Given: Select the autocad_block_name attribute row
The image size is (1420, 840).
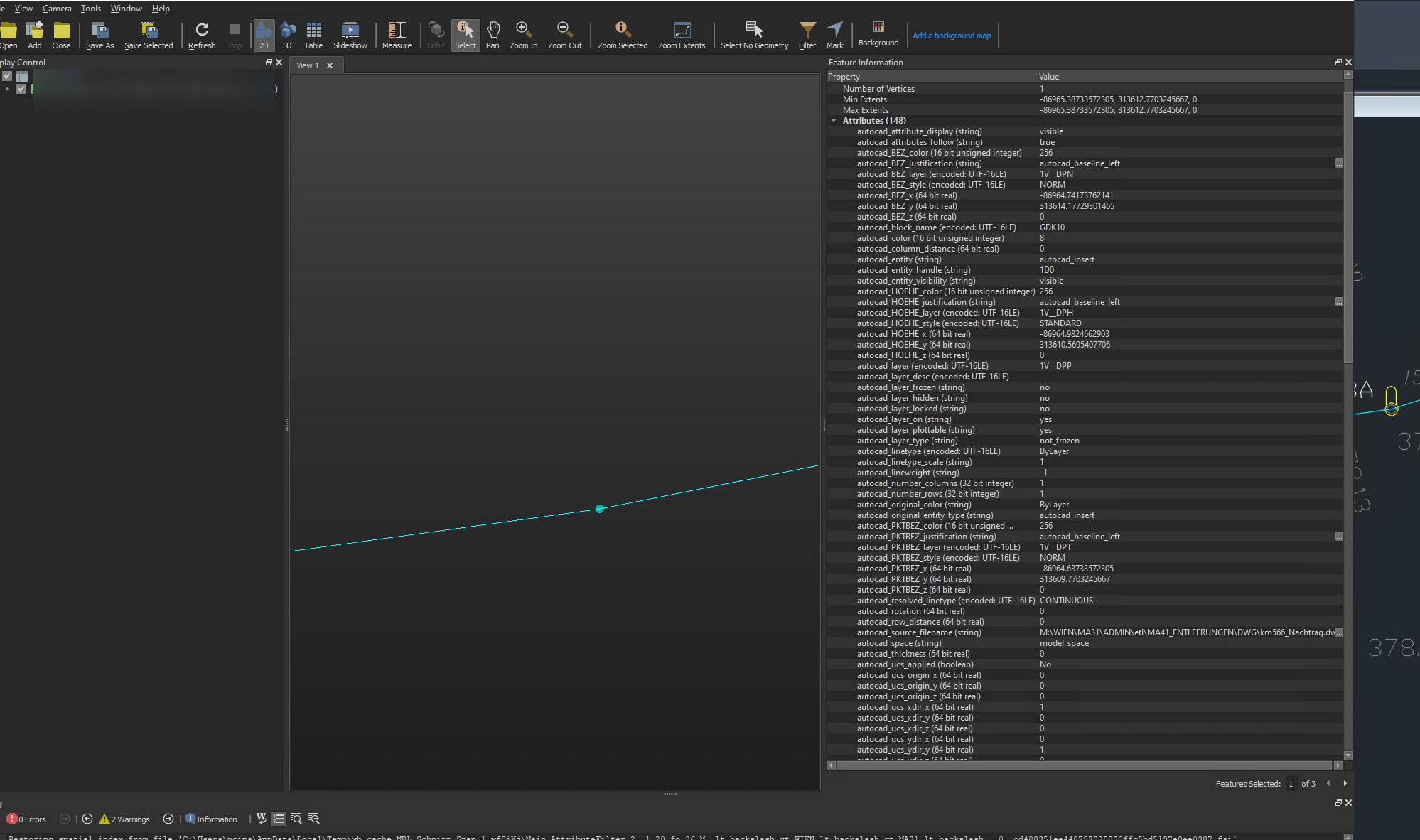Looking at the screenshot, I should click(x=1085, y=227).
